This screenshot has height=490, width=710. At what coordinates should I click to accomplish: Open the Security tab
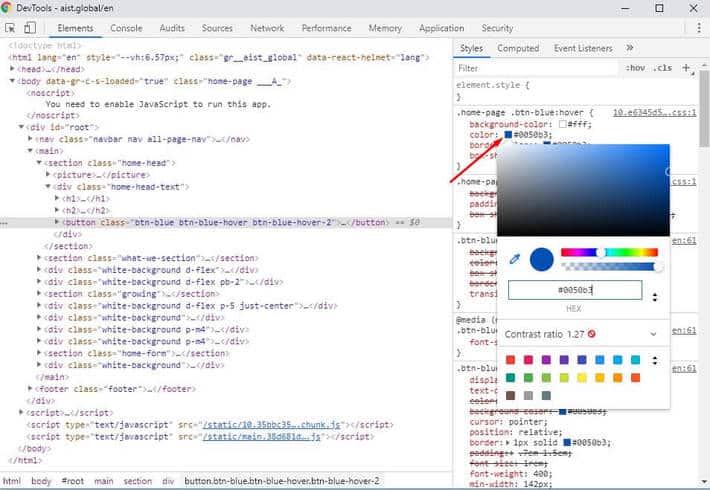(497, 28)
